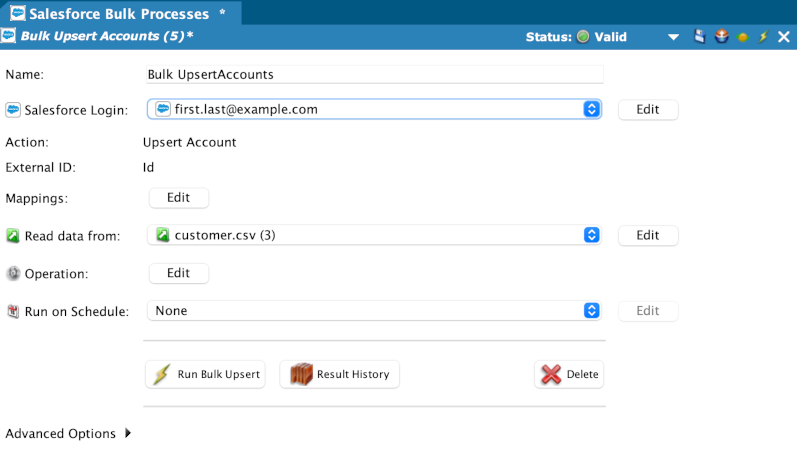Image resolution: width=797 pixels, height=471 pixels.
Task: Open the Salesforce Login dropdown
Action: tap(591, 109)
